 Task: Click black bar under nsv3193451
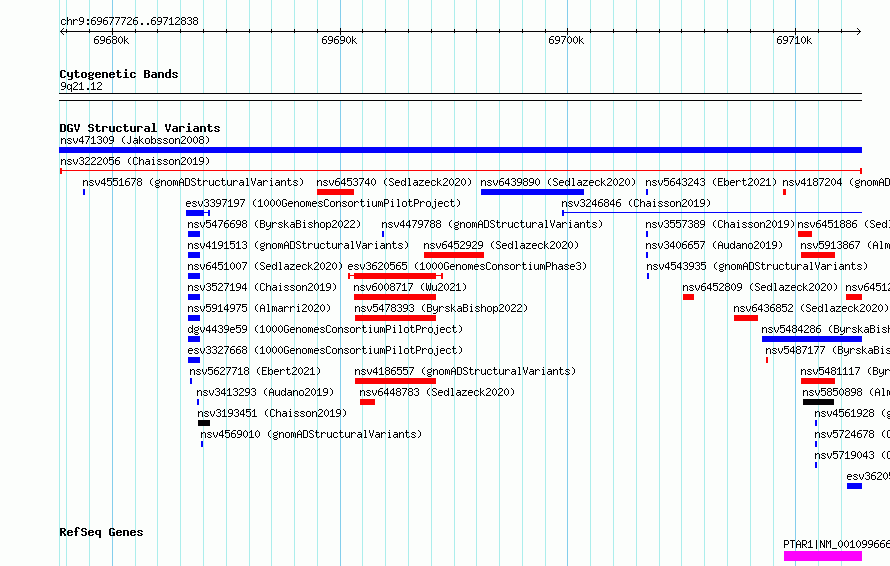pos(204,424)
